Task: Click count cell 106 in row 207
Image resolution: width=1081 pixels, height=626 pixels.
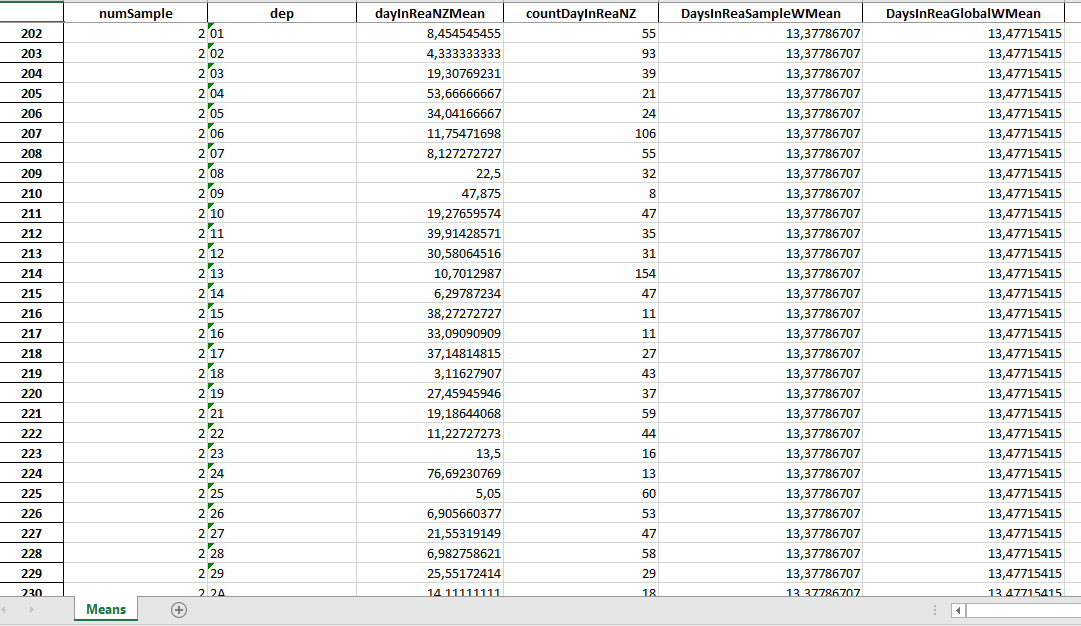Action: [580, 134]
